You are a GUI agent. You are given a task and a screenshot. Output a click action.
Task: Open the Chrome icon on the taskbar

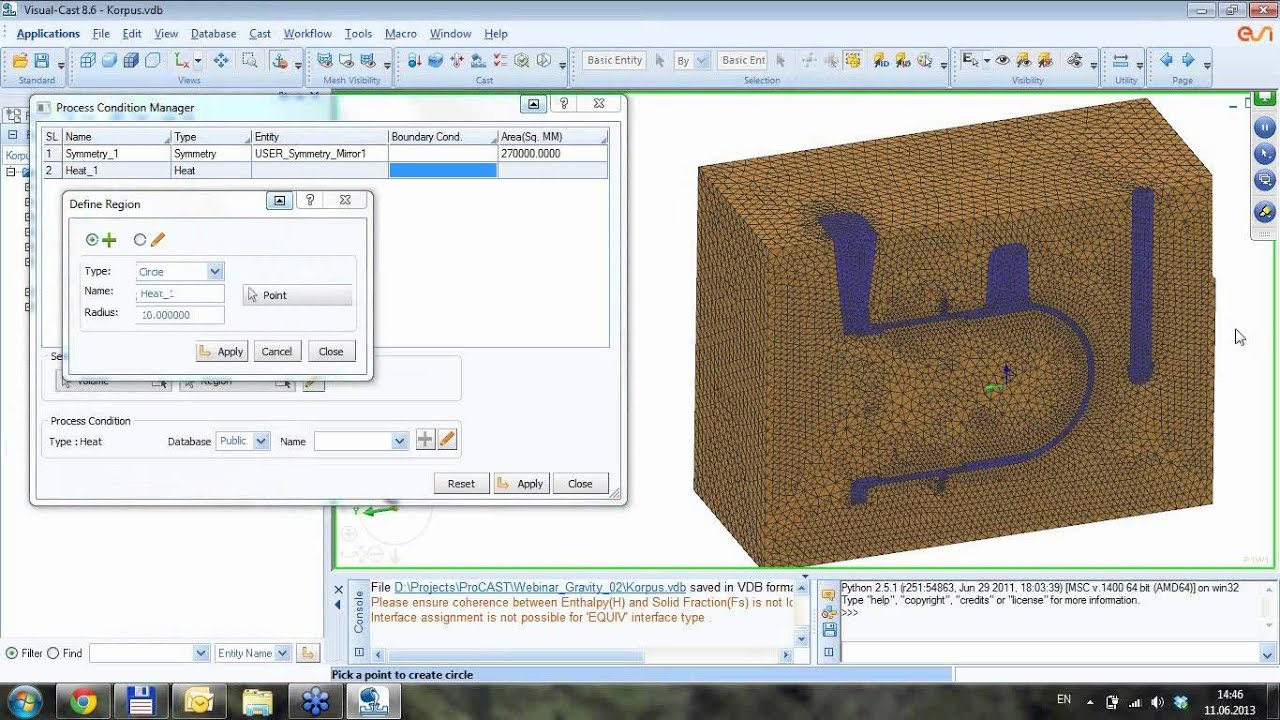click(83, 702)
